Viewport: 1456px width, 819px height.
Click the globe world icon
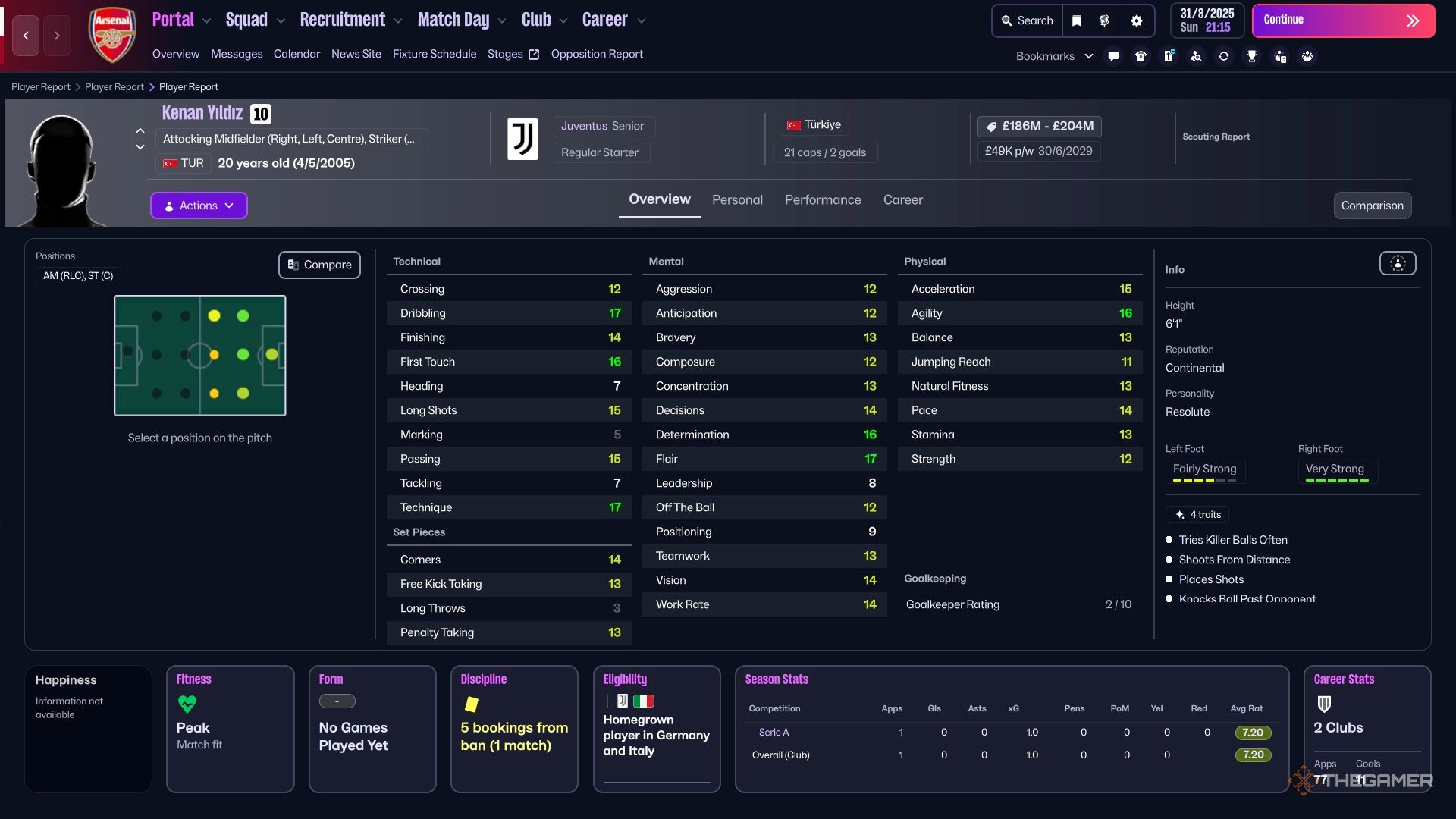pyautogui.click(x=1104, y=21)
